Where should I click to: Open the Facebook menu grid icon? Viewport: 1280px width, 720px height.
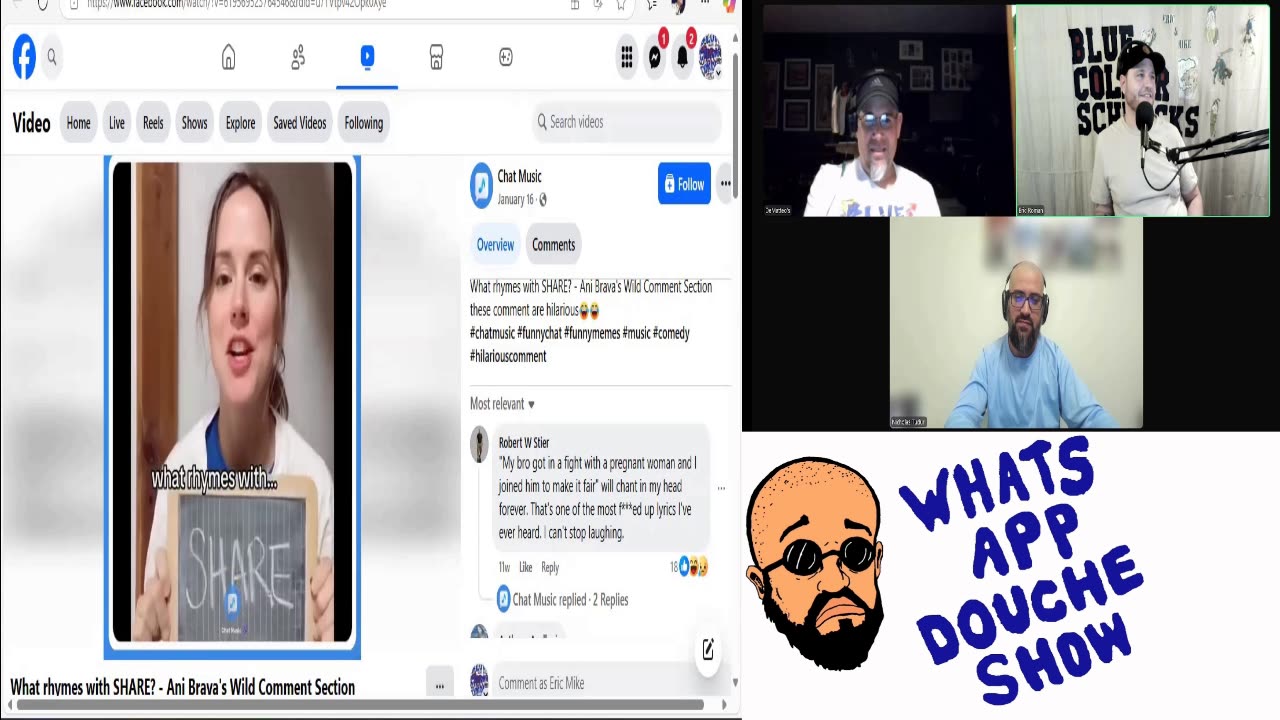click(627, 58)
